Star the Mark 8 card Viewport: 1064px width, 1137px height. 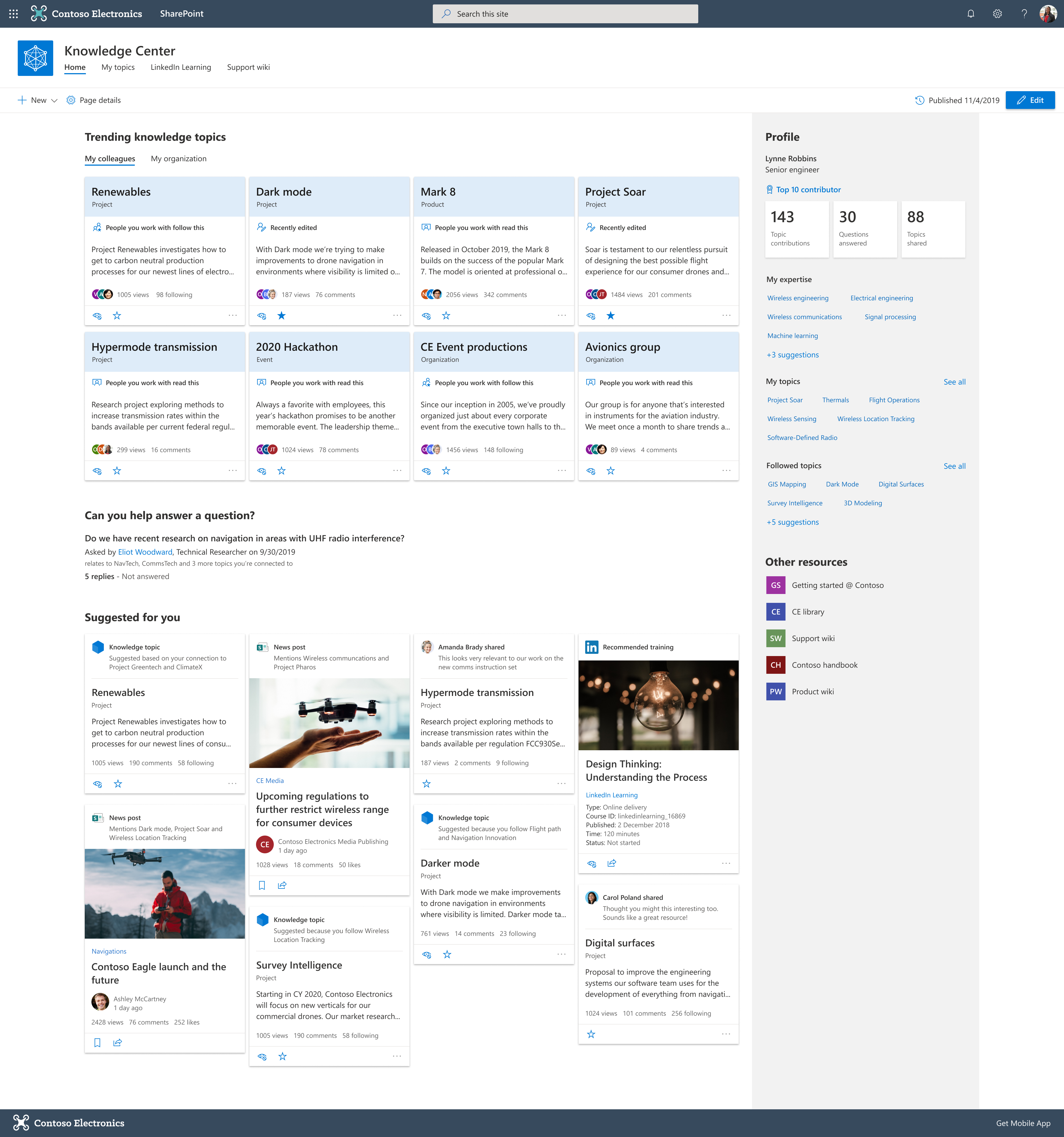point(446,316)
